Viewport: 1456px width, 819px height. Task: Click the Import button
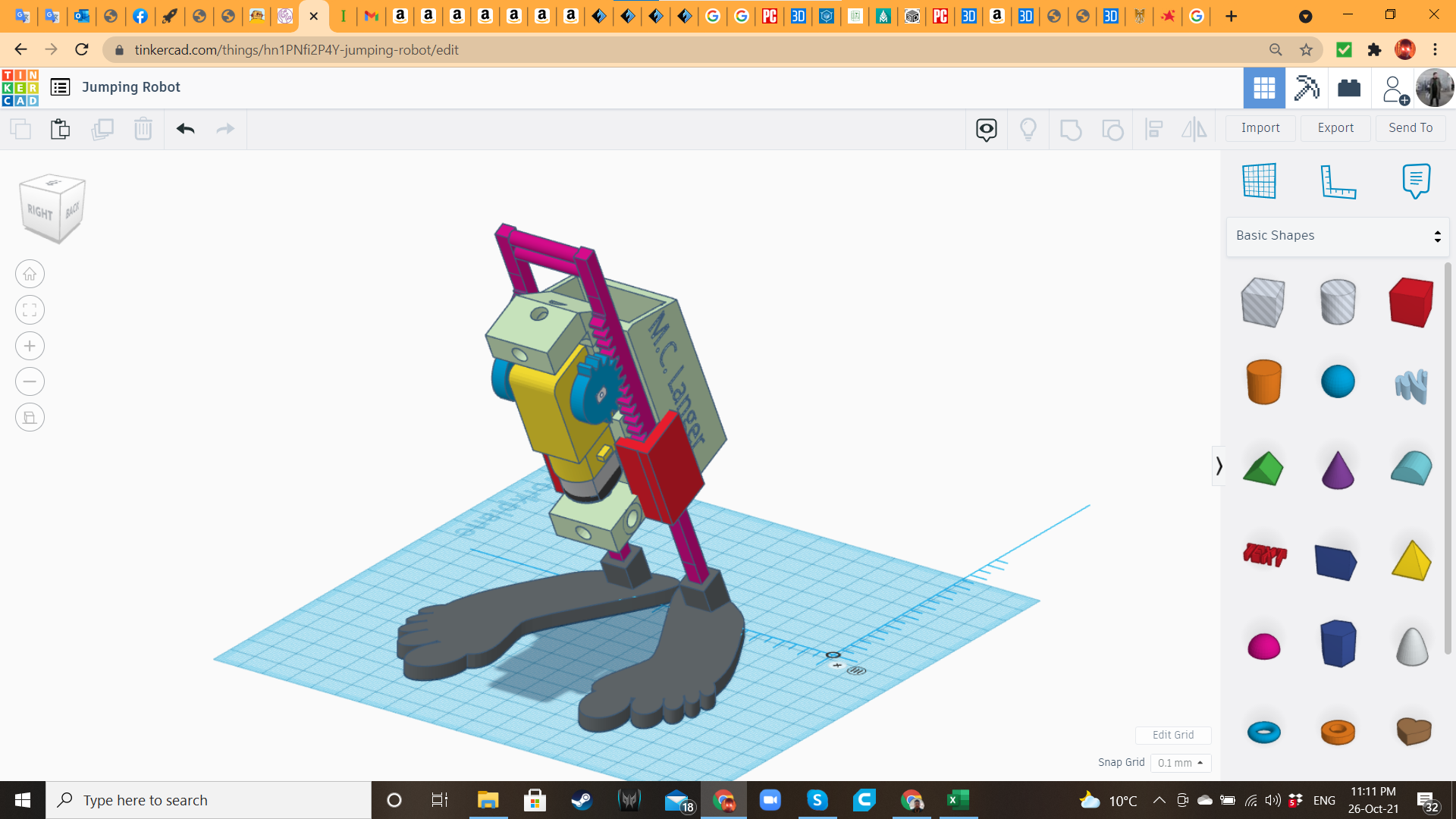coord(1260,128)
